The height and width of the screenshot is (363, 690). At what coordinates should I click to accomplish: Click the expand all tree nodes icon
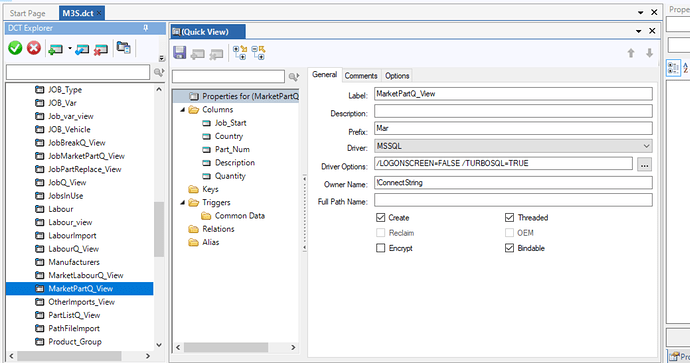[x=240, y=53]
